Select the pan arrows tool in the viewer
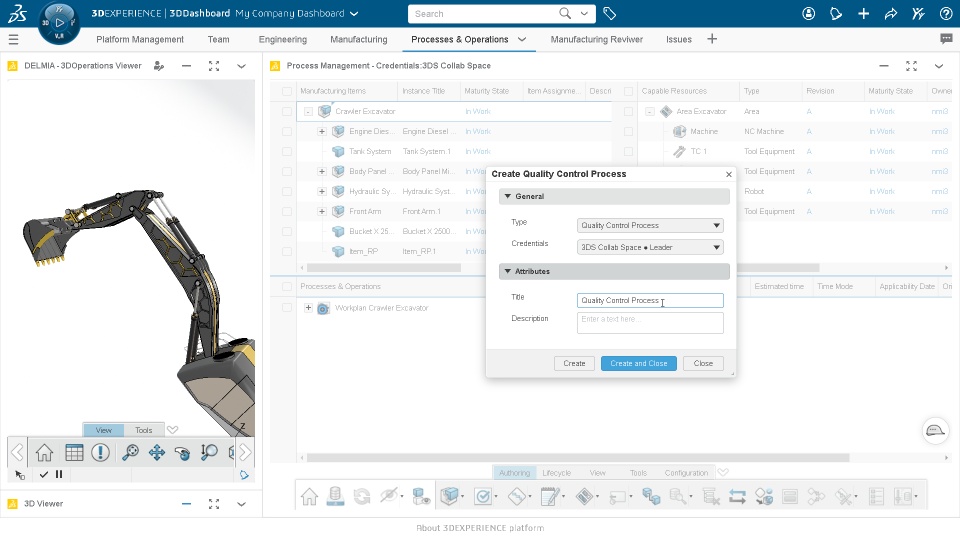Image resolution: width=960 pixels, height=540 pixels. point(157,452)
